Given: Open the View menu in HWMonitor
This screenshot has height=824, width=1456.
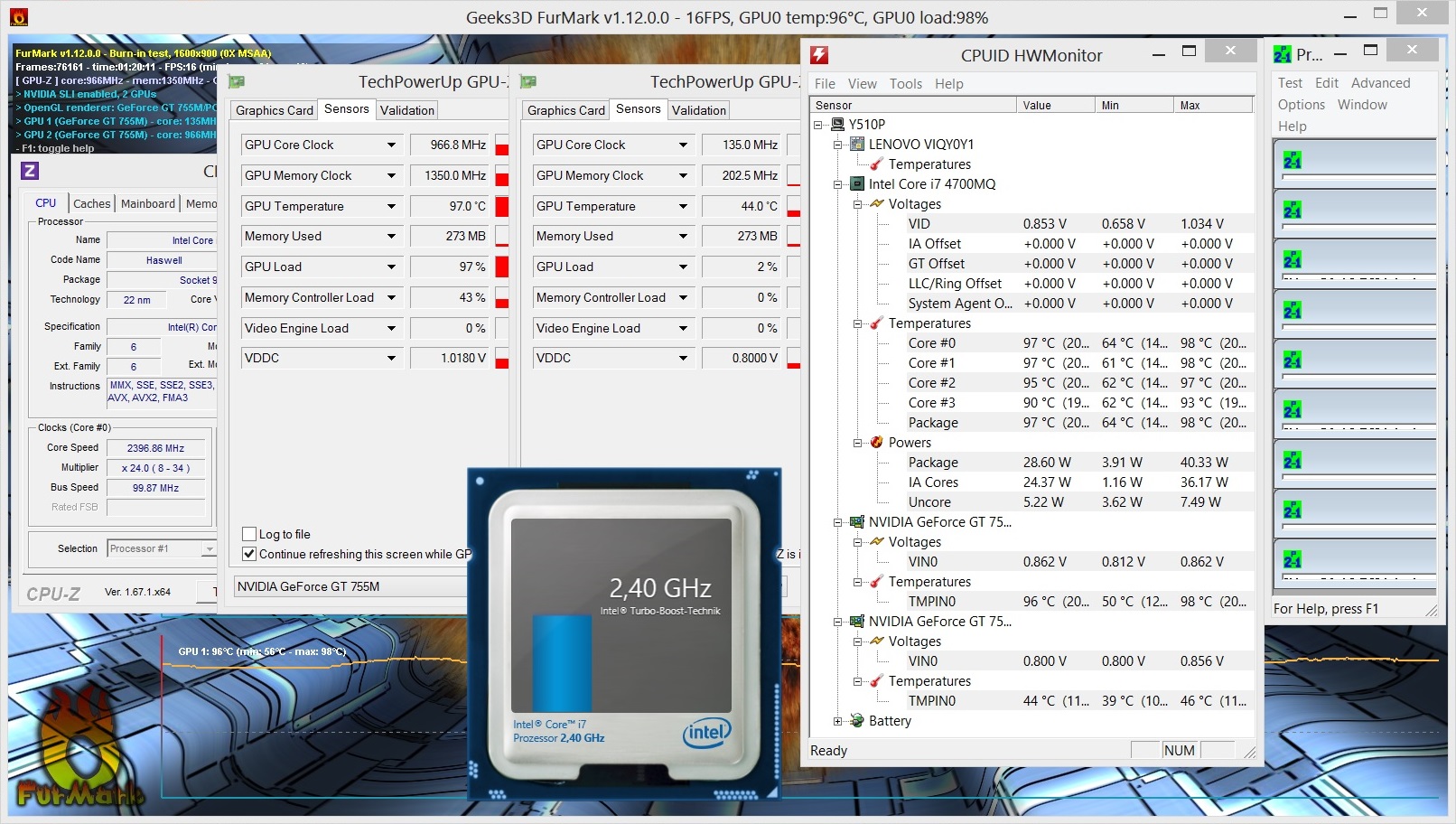Looking at the screenshot, I should tap(863, 84).
